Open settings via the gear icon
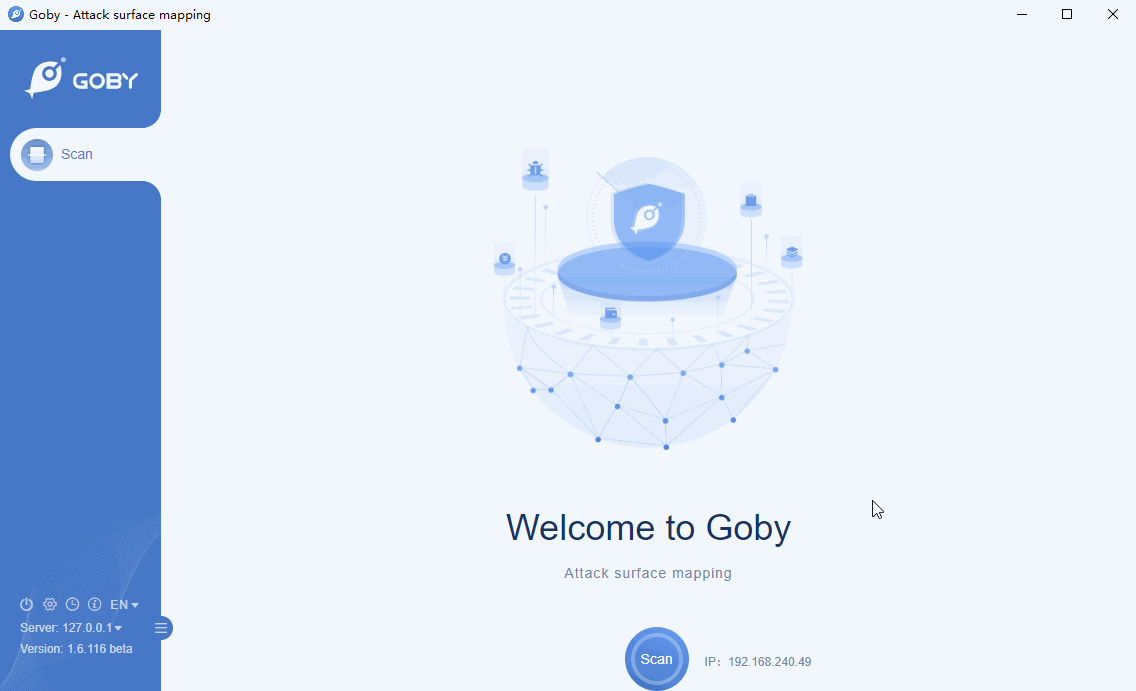The height and width of the screenshot is (691, 1136). click(x=49, y=604)
